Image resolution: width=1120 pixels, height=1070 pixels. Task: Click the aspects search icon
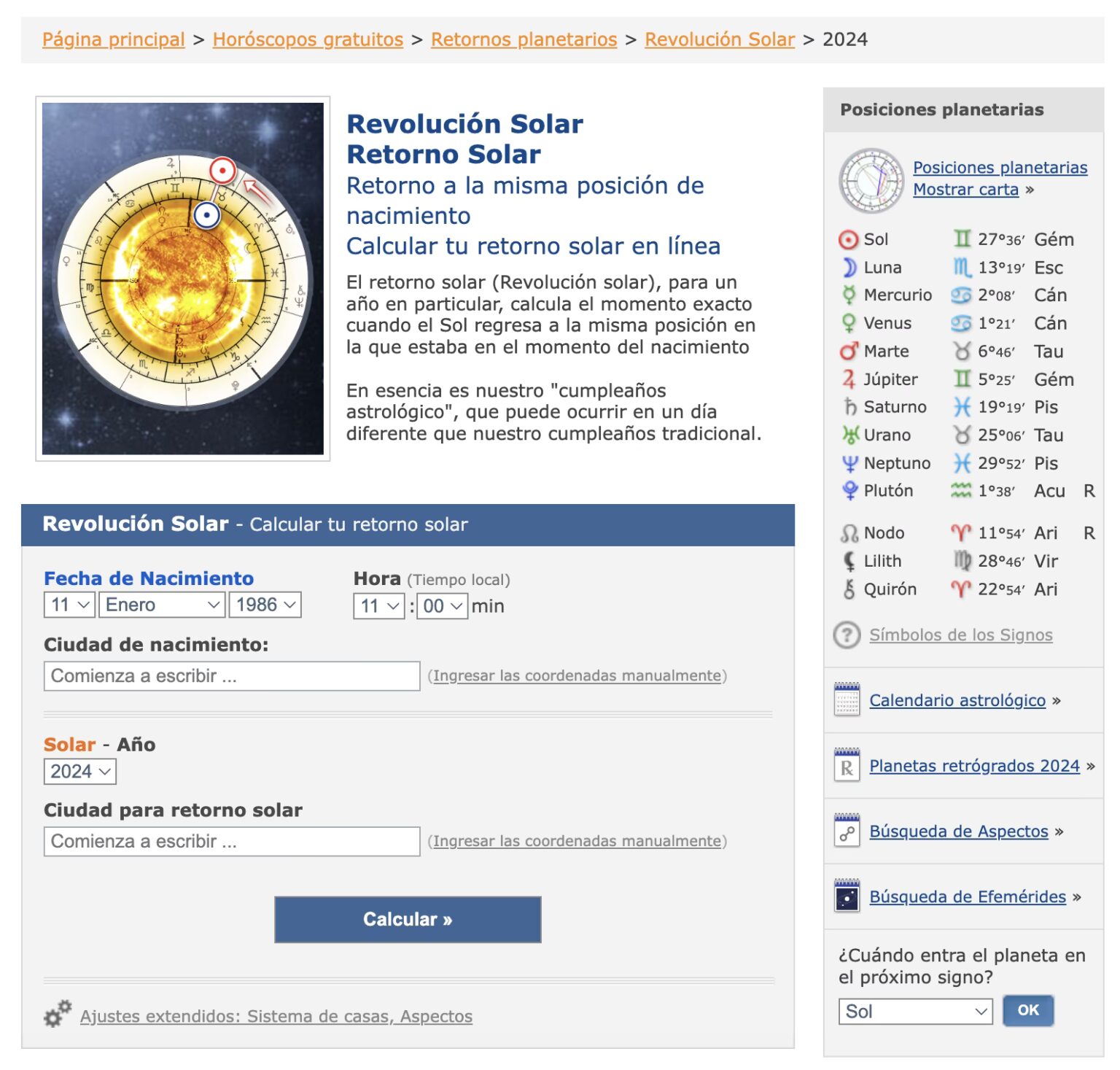pyautogui.click(x=847, y=831)
